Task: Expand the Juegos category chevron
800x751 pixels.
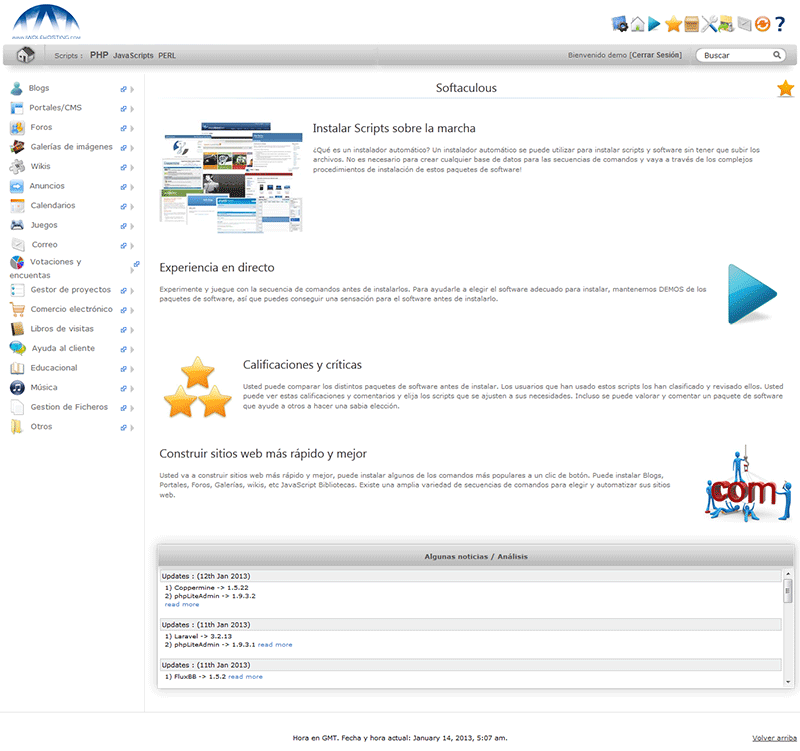Action: click(x=132, y=226)
